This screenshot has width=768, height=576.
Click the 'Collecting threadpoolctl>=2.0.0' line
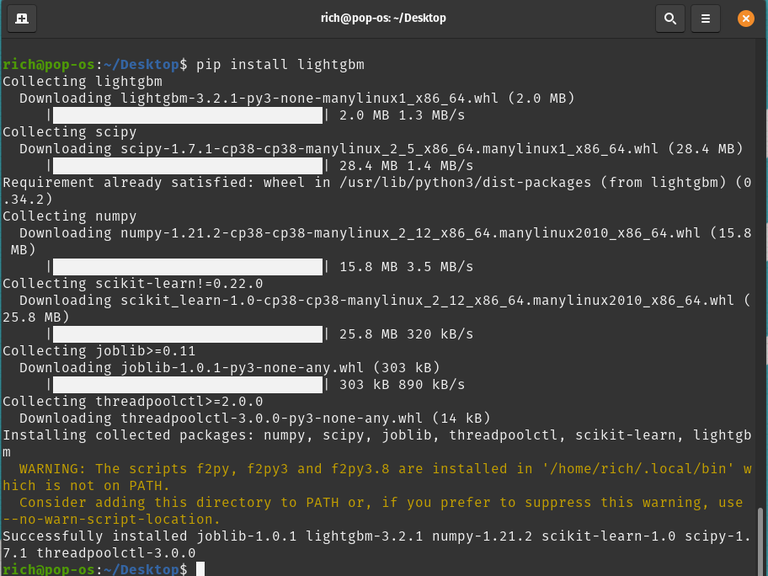tap(133, 402)
